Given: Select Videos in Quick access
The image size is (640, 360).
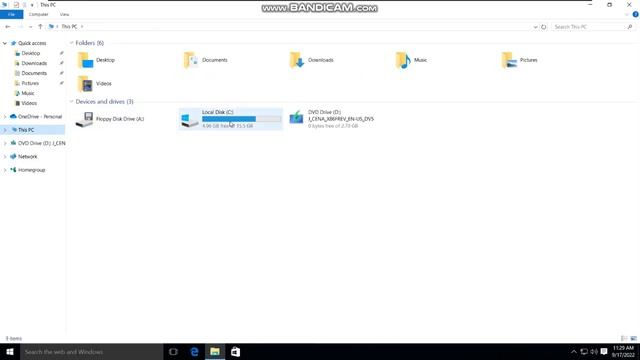Looking at the screenshot, I should (x=29, y=103).
